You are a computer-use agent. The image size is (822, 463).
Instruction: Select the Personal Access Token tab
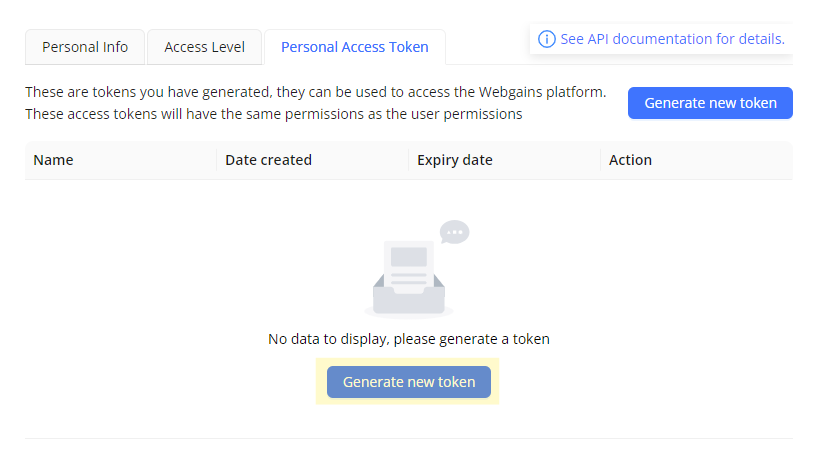[x=355, y=47]
